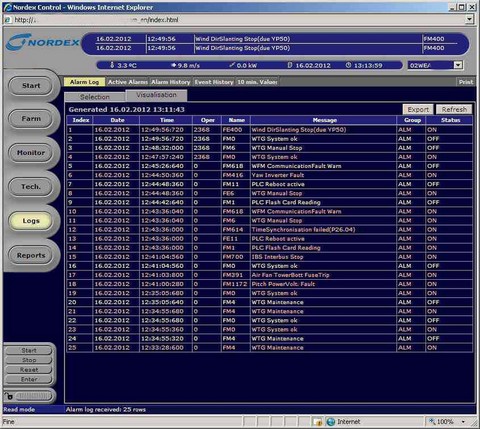Click the Time column header

[x=167, y=120]
